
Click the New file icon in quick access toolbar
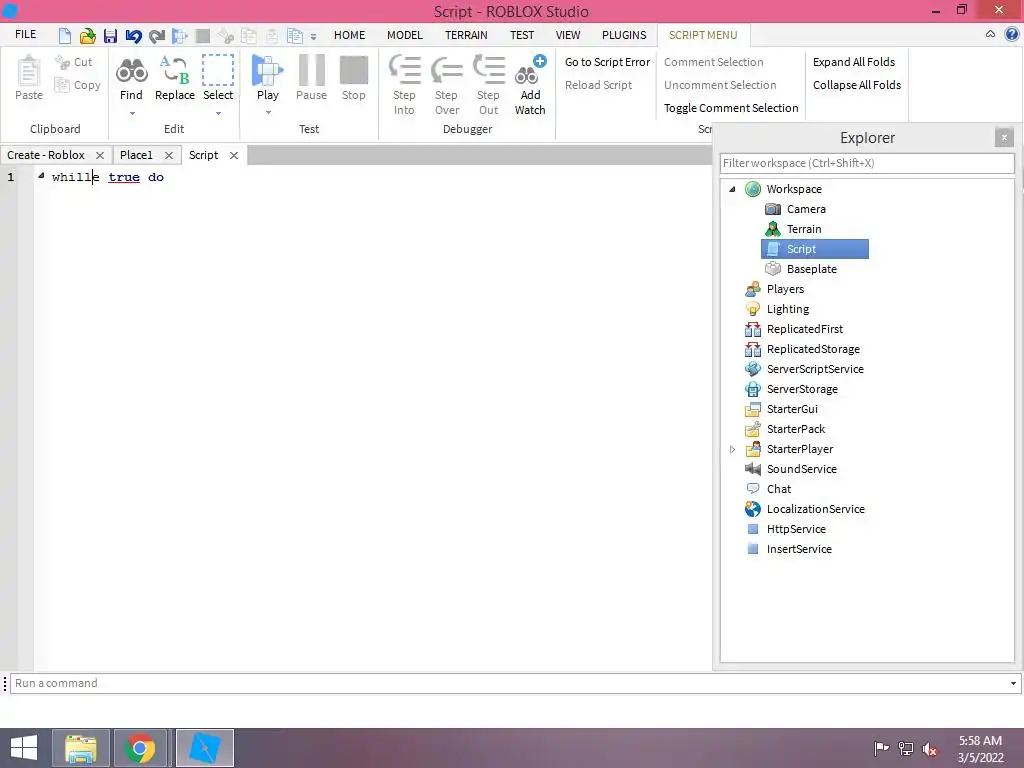pos(65,35)
